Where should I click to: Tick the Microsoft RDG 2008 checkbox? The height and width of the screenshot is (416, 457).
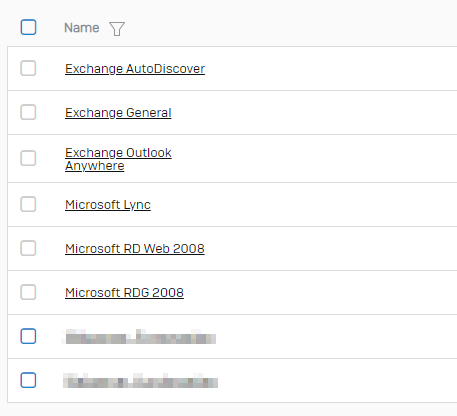(28, 292)
